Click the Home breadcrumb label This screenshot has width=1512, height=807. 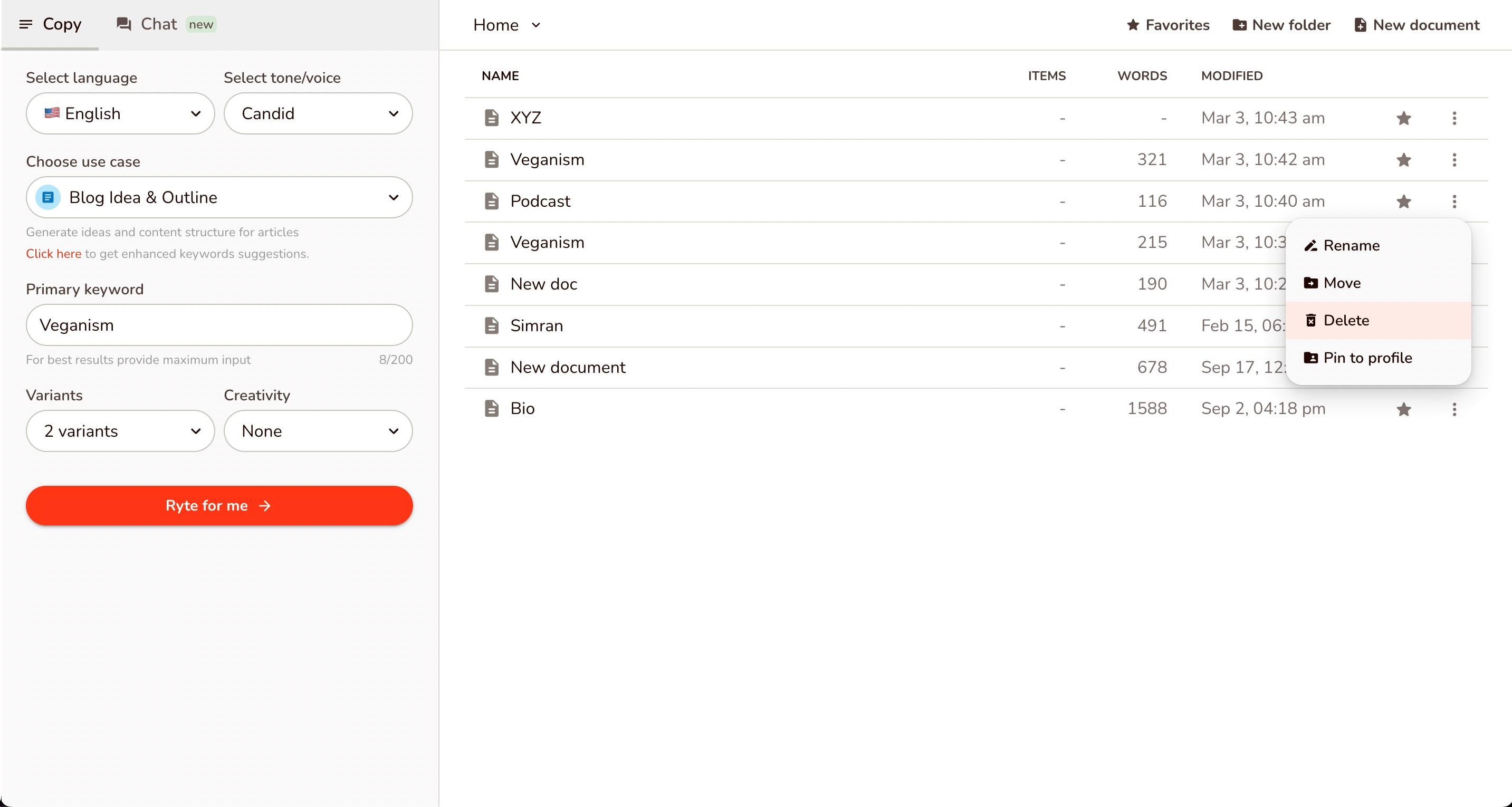click(496, 25)
